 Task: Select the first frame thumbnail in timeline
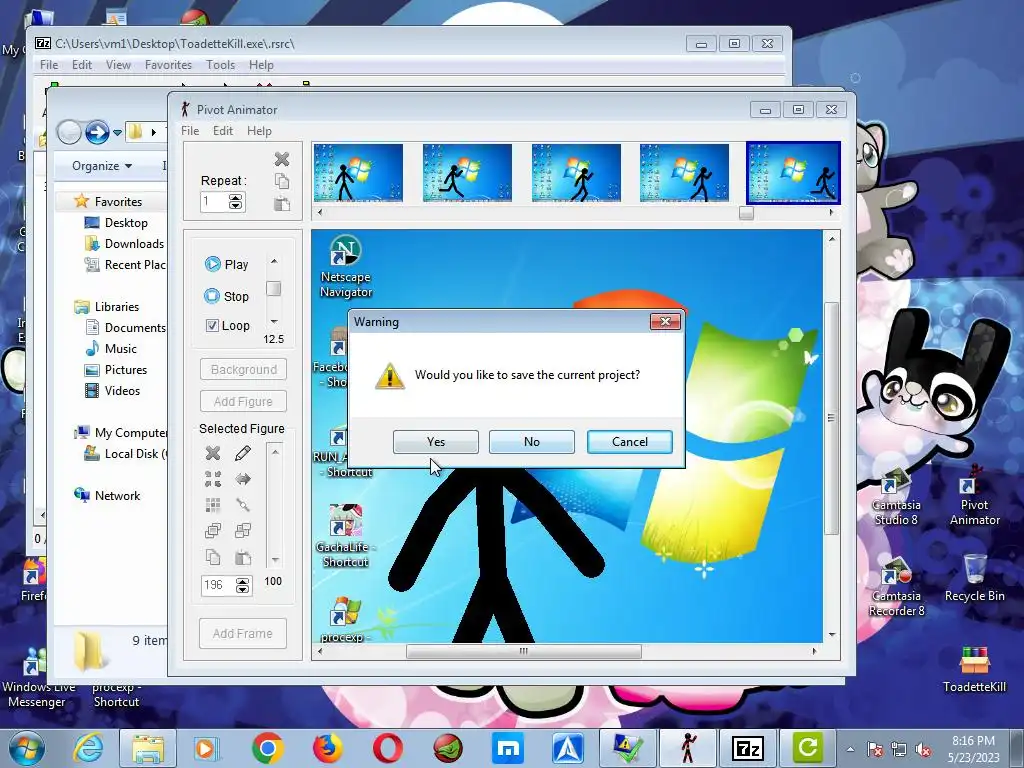[x=359, y=173]
